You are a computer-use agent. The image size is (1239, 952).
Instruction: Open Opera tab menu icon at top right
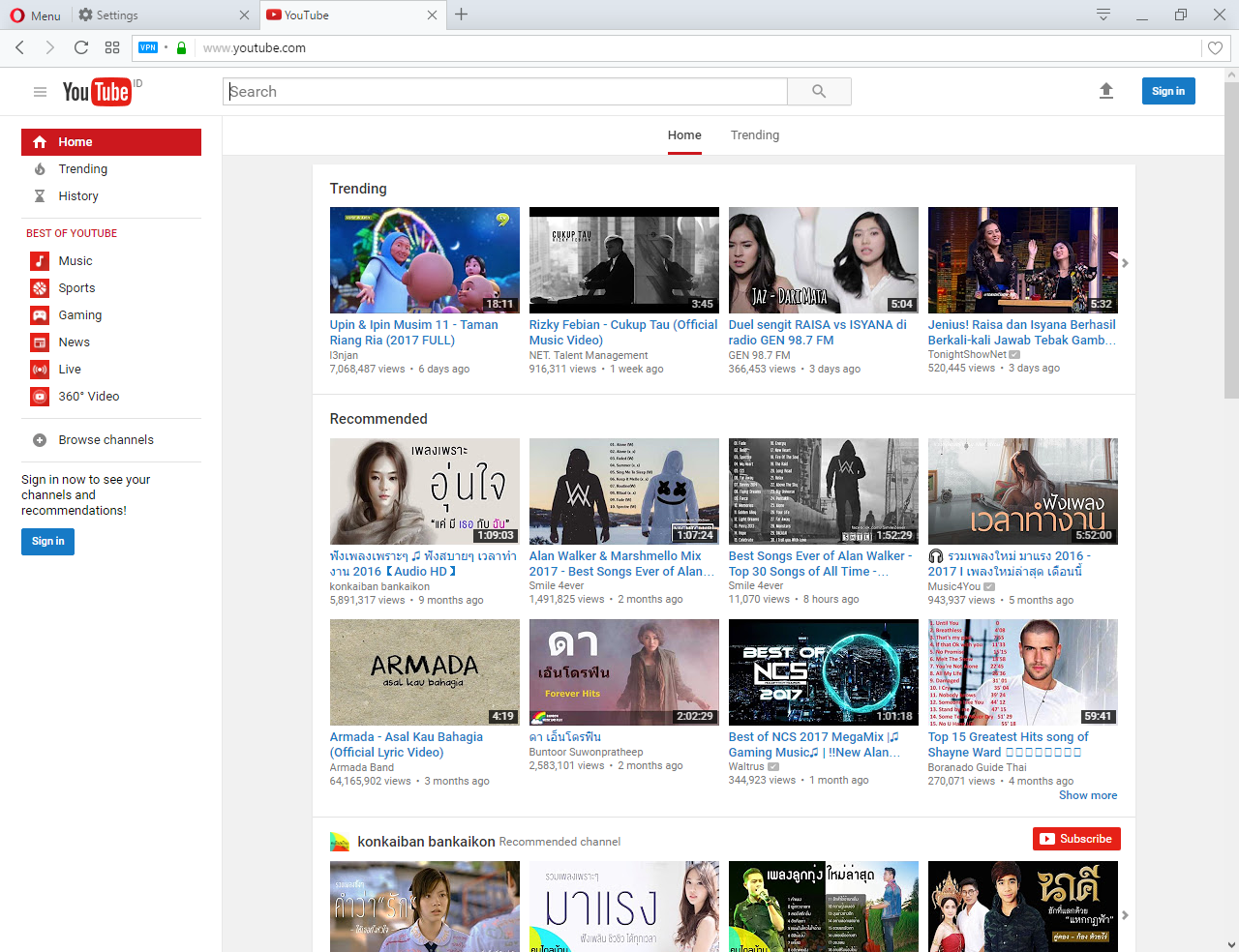[1103, 15]
